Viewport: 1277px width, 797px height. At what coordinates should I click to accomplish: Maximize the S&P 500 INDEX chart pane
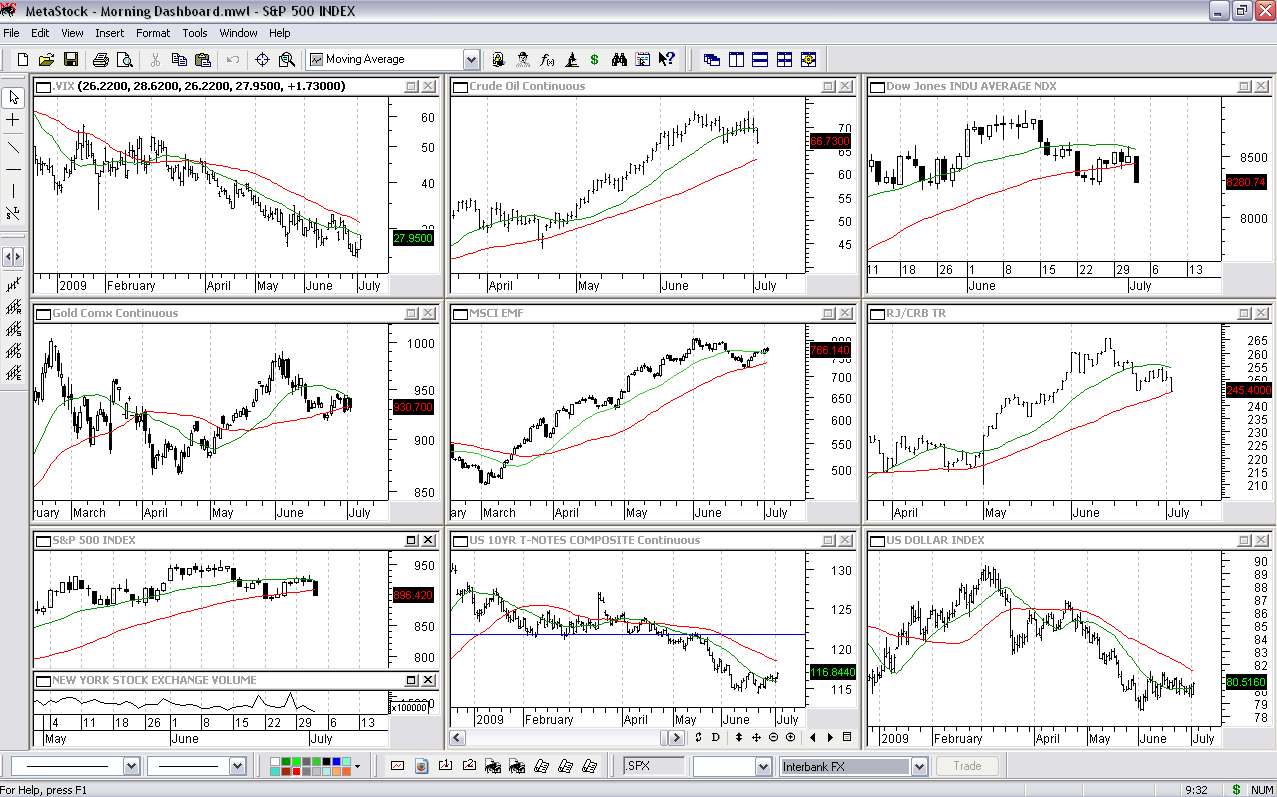click(411, 540)
